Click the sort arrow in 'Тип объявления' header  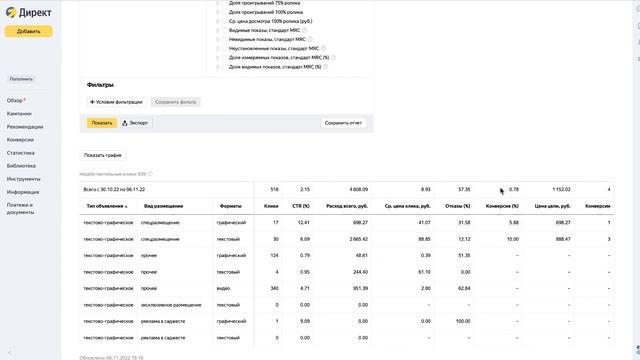(x=126, y=207)
